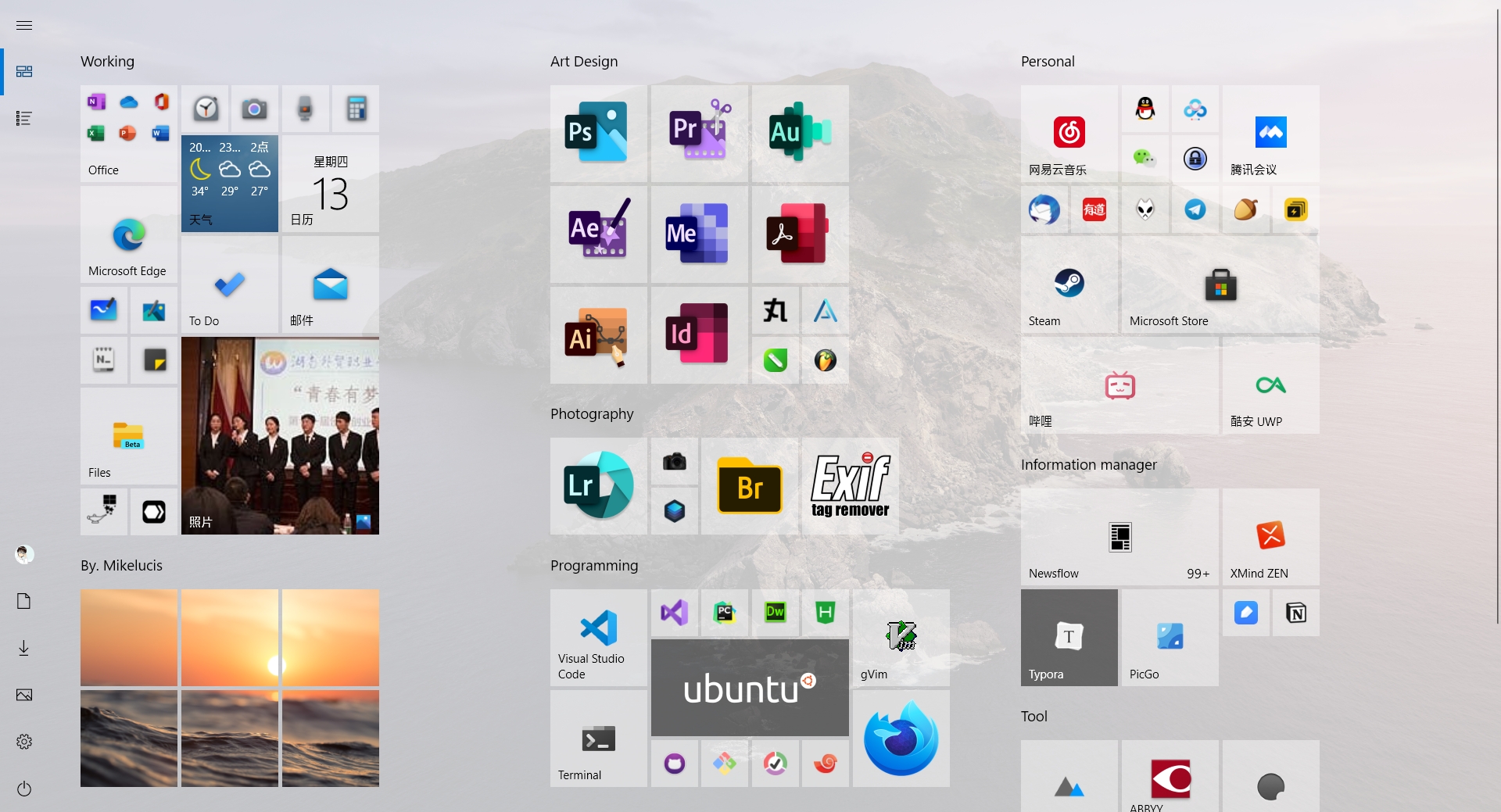
Task: Click the Working group title
Action: (107, 61)
